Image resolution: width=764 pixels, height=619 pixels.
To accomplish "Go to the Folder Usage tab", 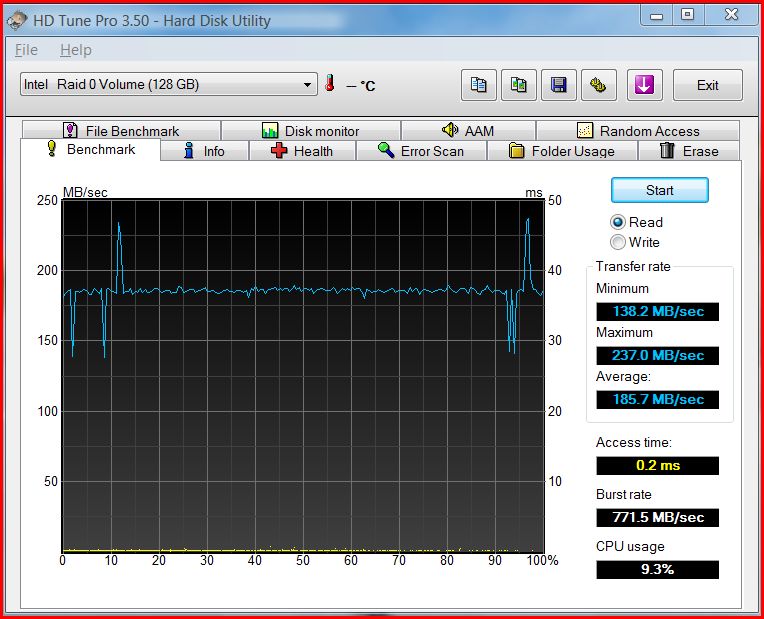I will [561, 151].
